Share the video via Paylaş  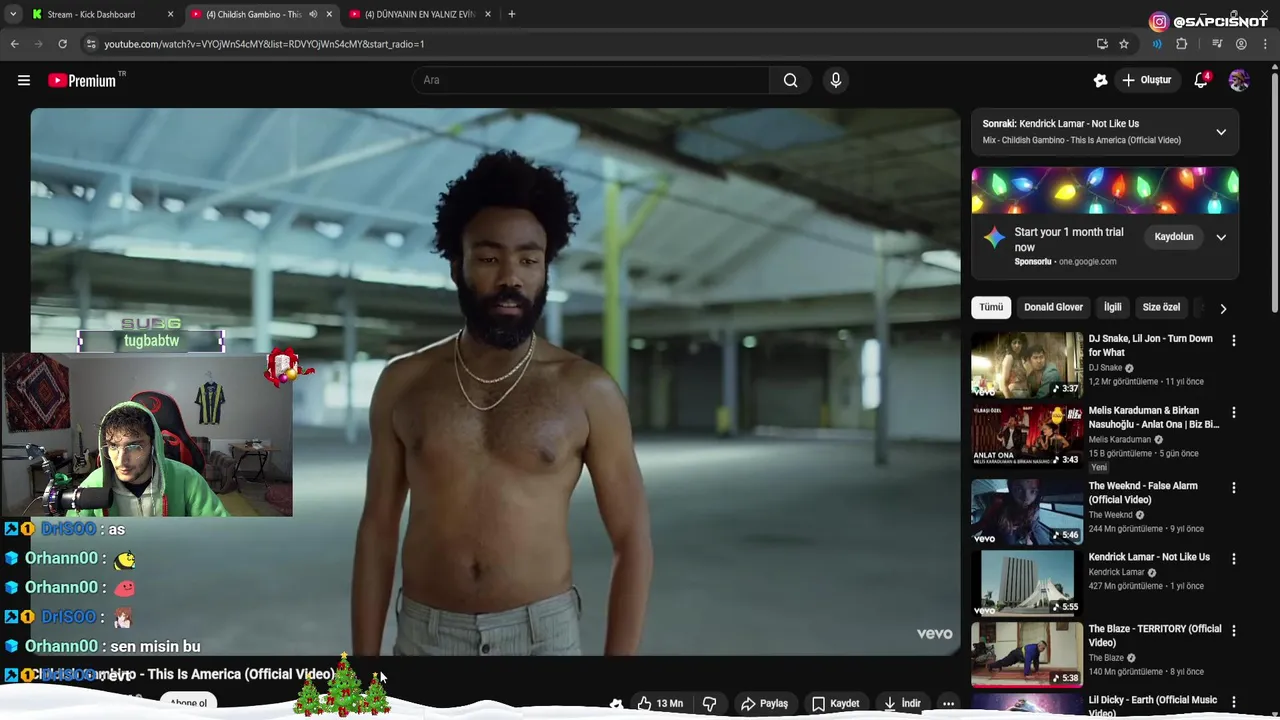(764, 703)
